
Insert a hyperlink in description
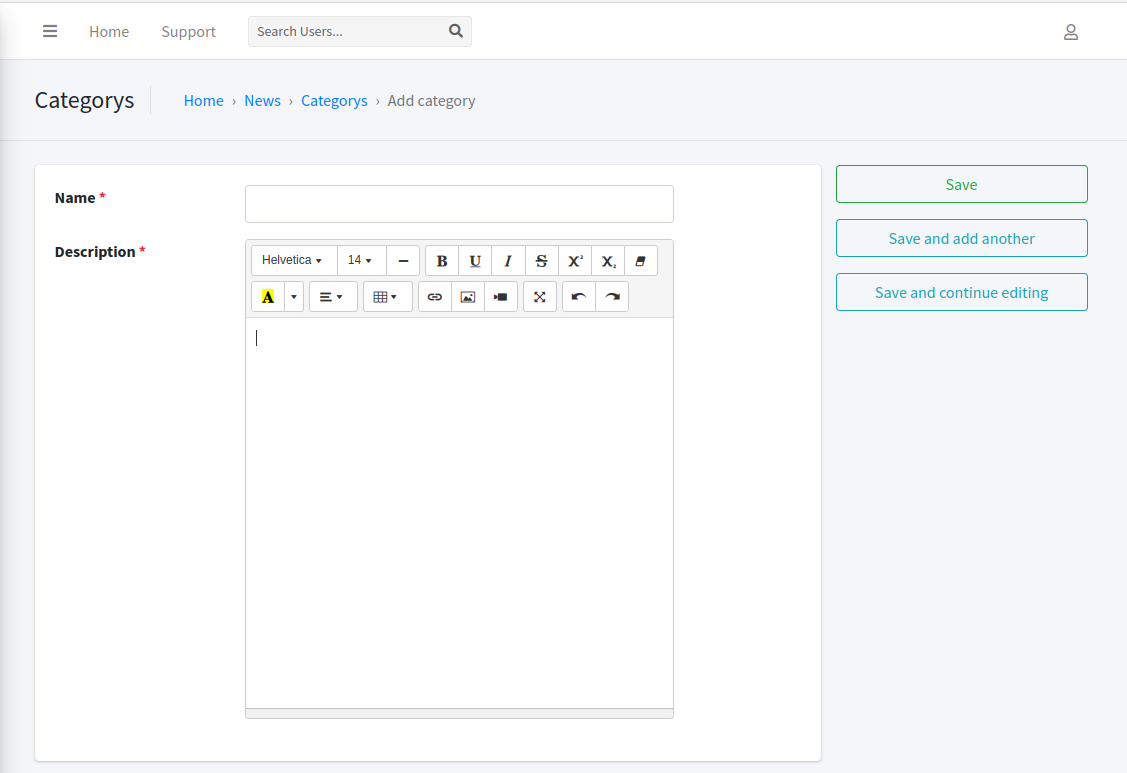point(435,297)
